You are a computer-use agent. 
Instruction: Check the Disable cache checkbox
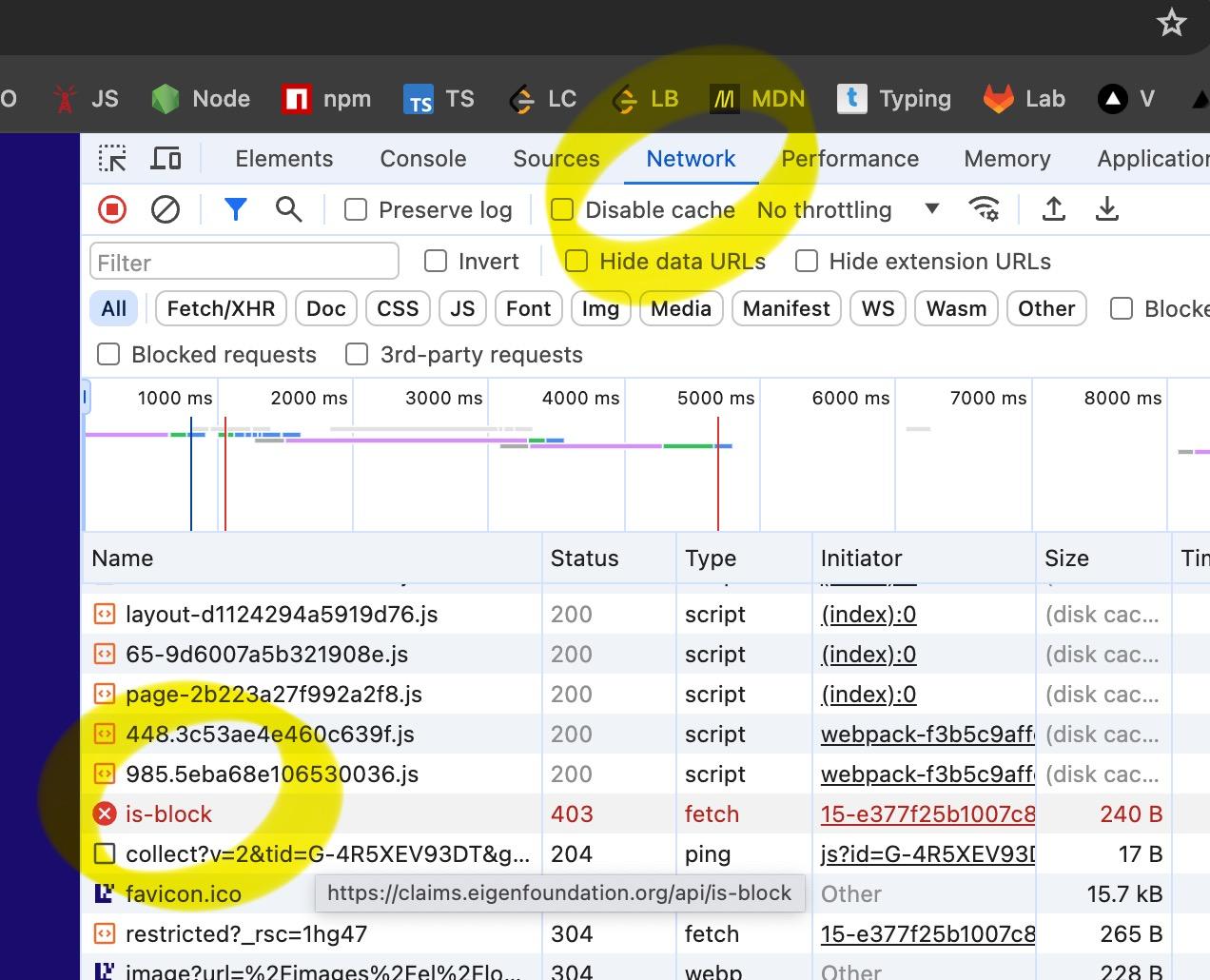562,210
